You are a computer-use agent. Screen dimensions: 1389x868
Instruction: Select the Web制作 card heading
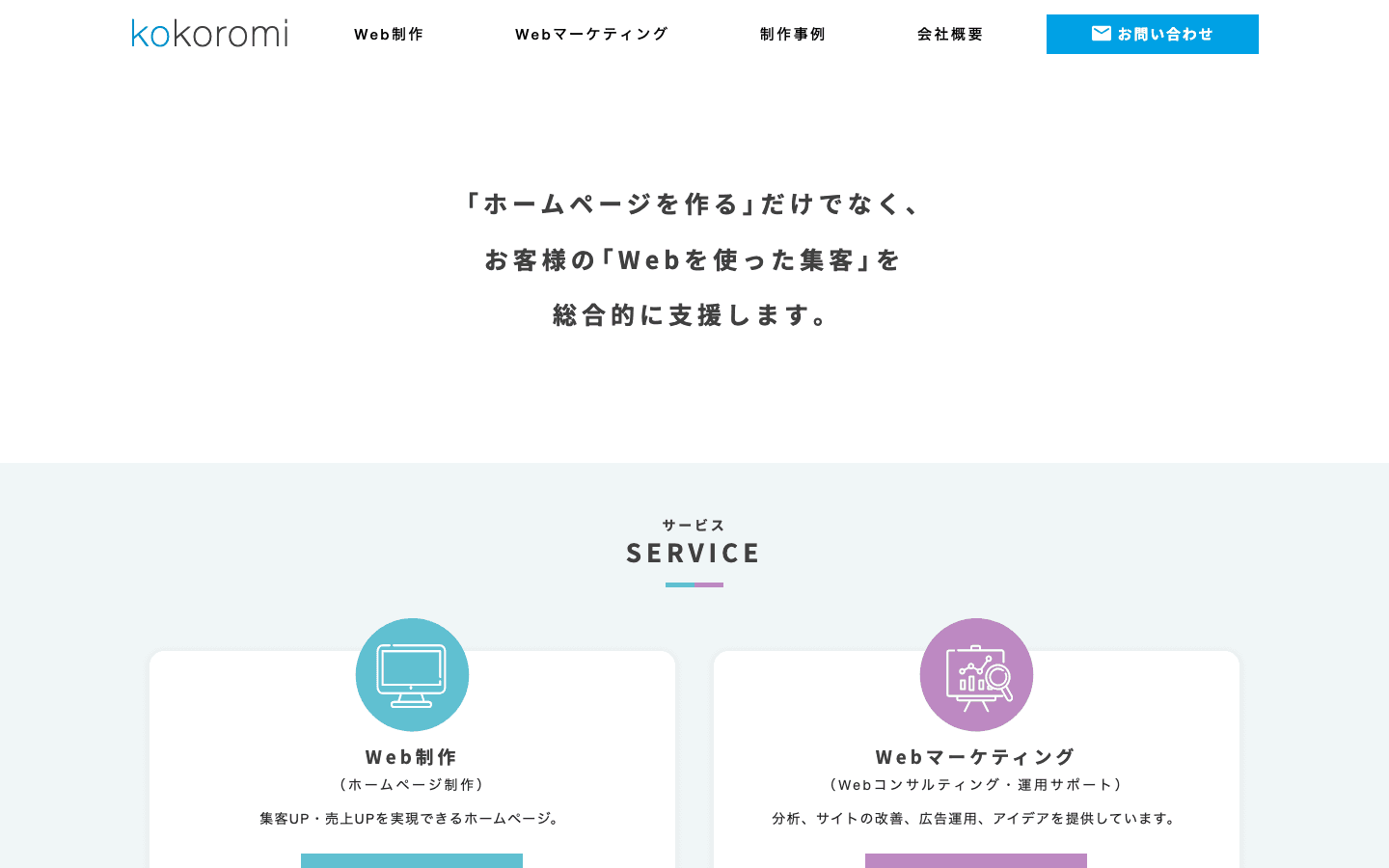tap(412, 757)
